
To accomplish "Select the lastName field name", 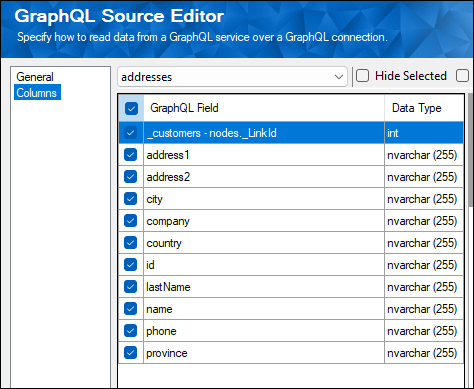I will coord(264,287).
